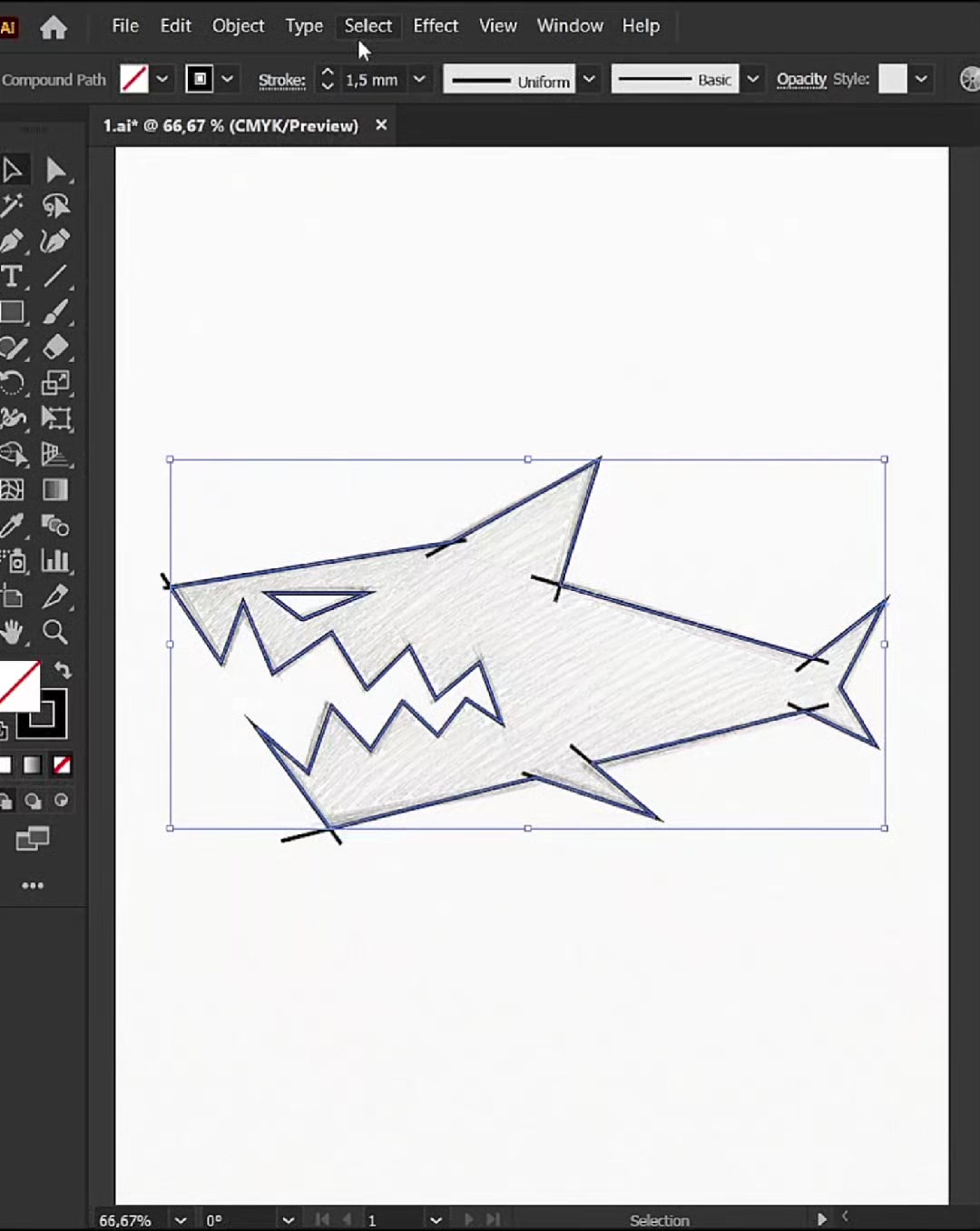Click control bar stroke color swatch

click(200, 79)
